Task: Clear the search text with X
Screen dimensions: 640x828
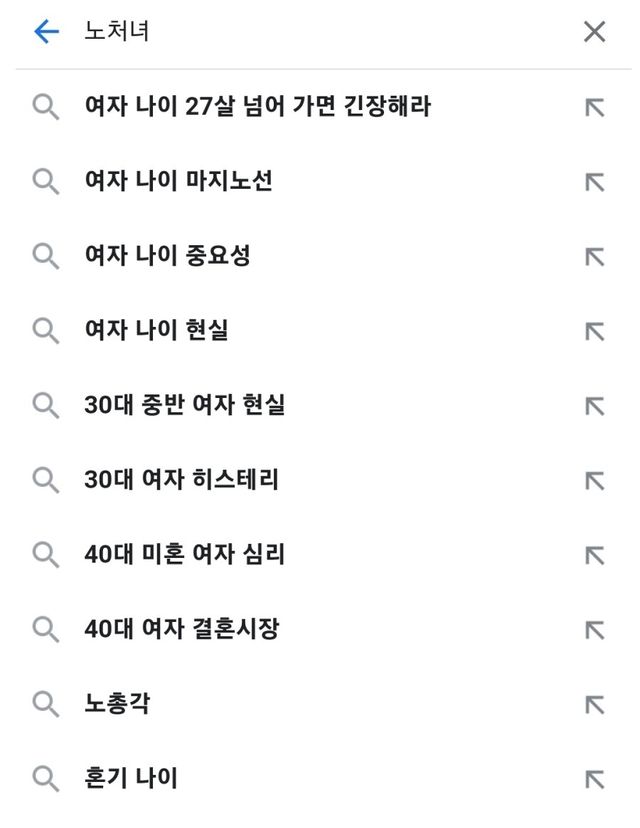Action: coord(594,32)
